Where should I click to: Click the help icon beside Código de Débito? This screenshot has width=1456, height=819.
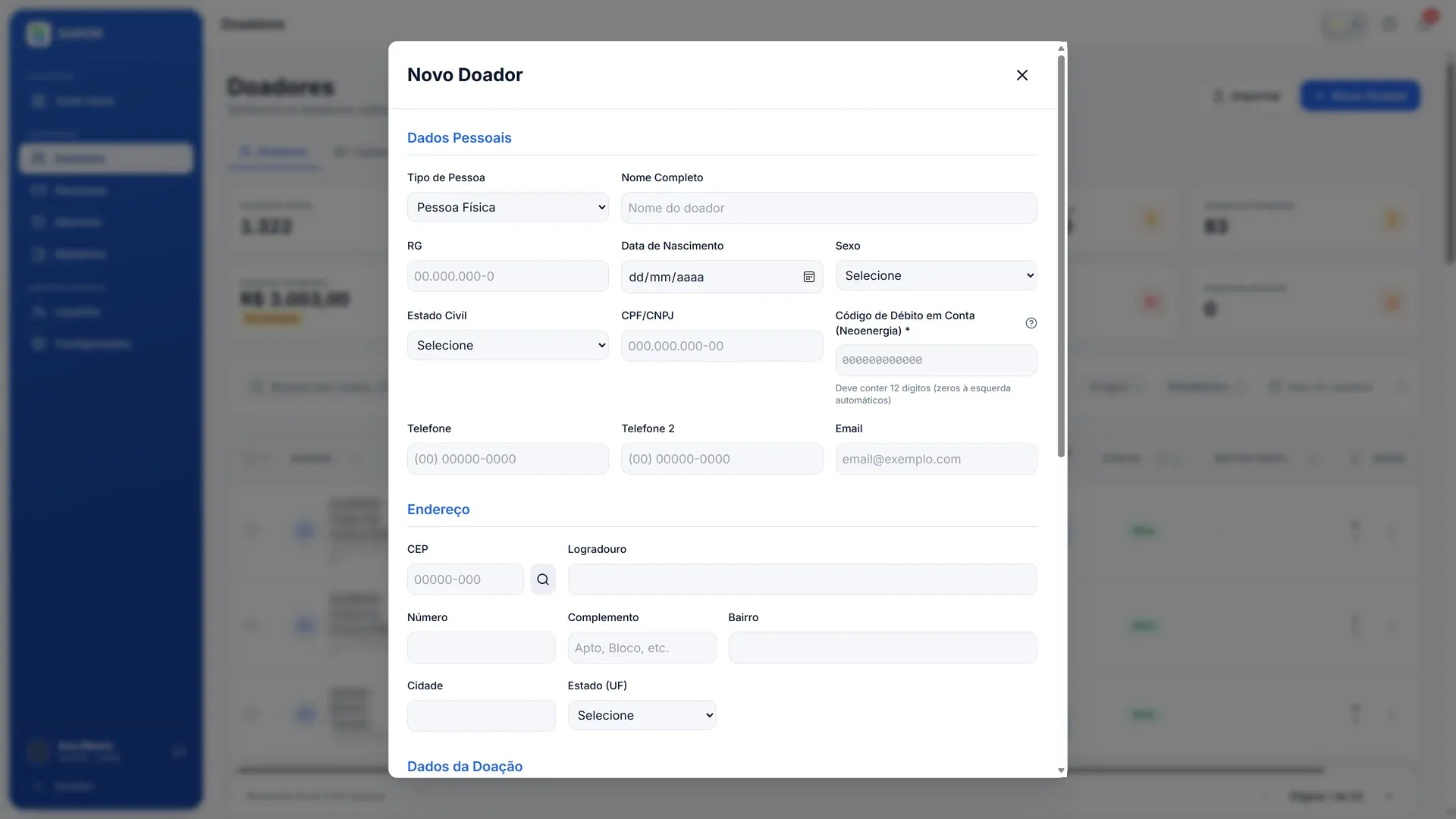click(x=1031, y=323)
